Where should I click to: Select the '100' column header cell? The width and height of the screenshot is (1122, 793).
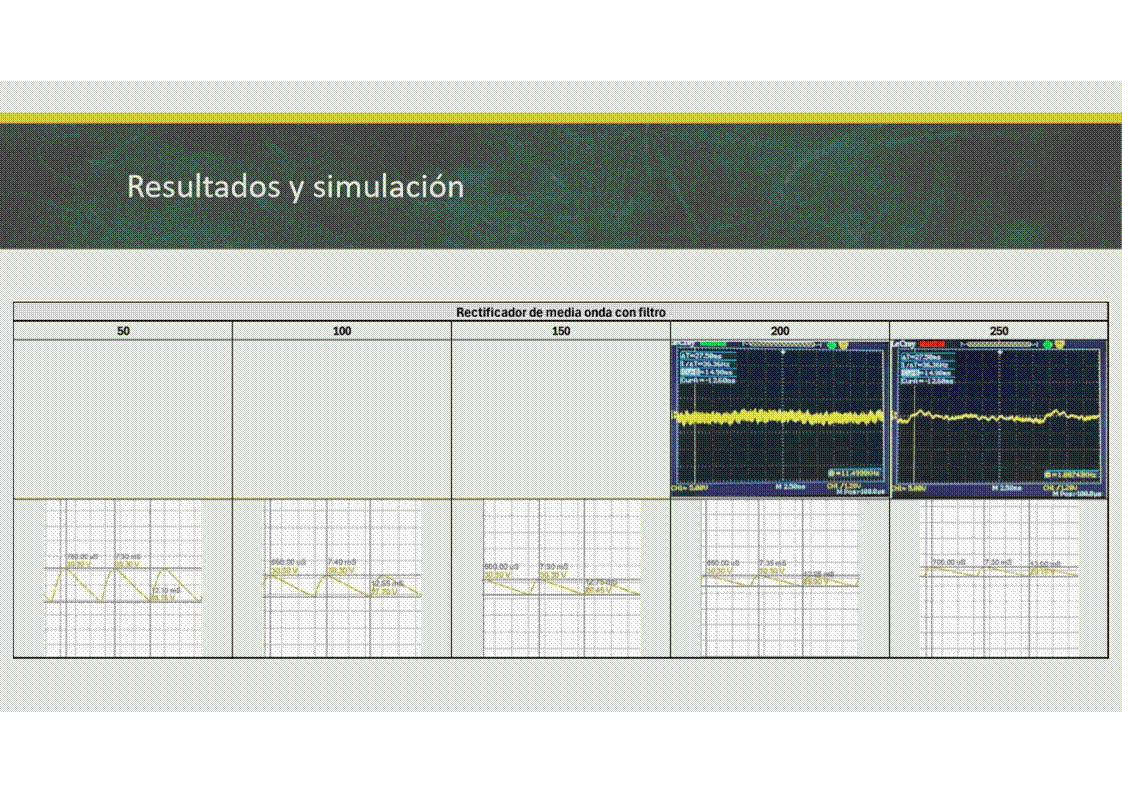pos(342,331)
